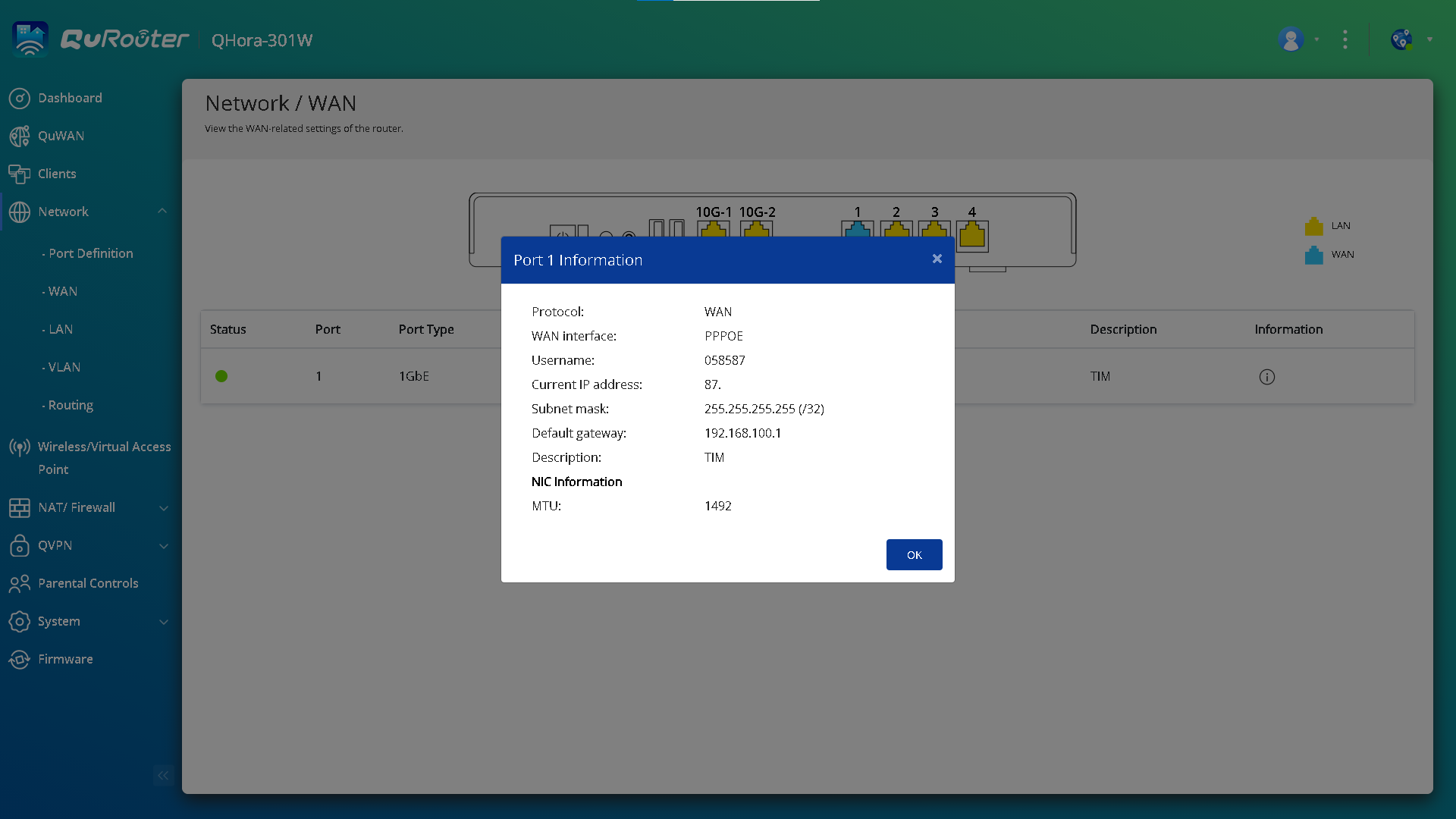
Task: Select the Routing submenu item
Action: 71,405
